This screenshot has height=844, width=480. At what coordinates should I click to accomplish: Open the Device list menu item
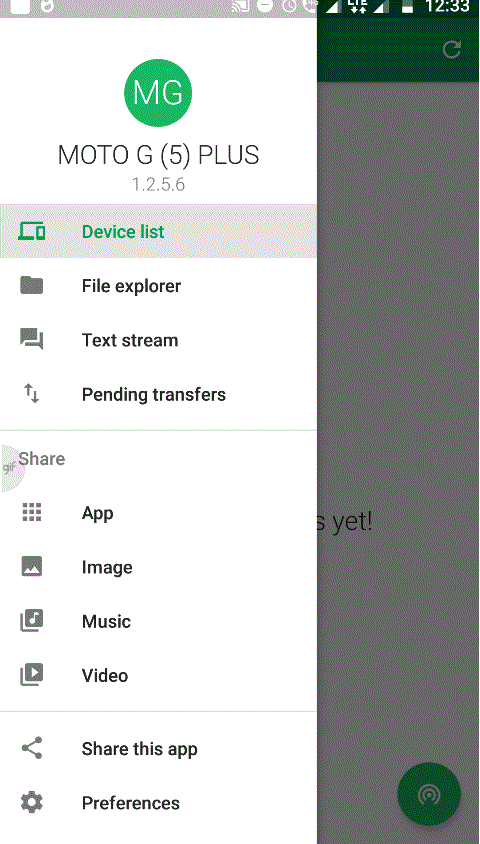coord(158,231)
